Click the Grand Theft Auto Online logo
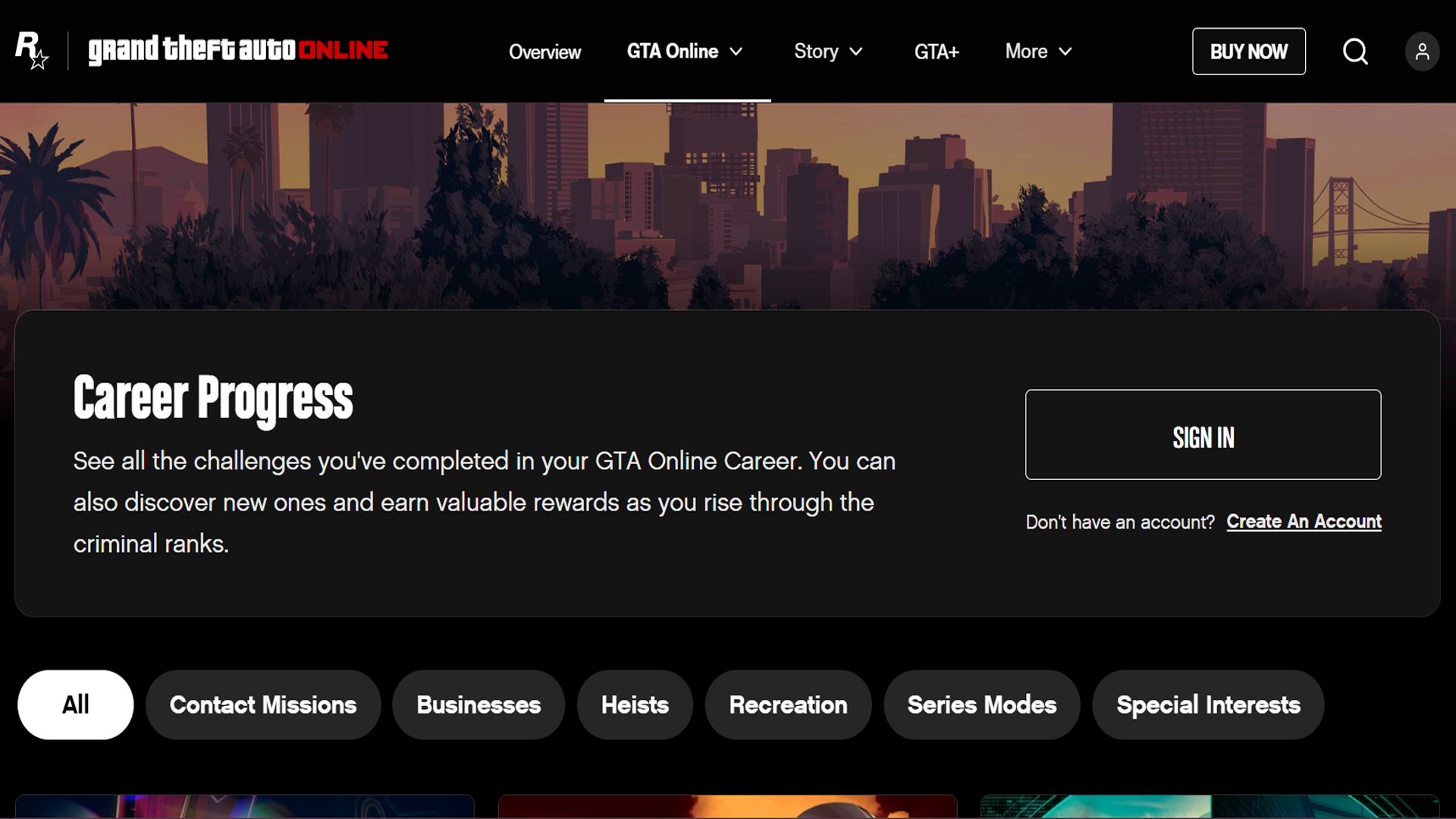The height and width of the screenshot is (819, 1456). (x=238, y=51)
